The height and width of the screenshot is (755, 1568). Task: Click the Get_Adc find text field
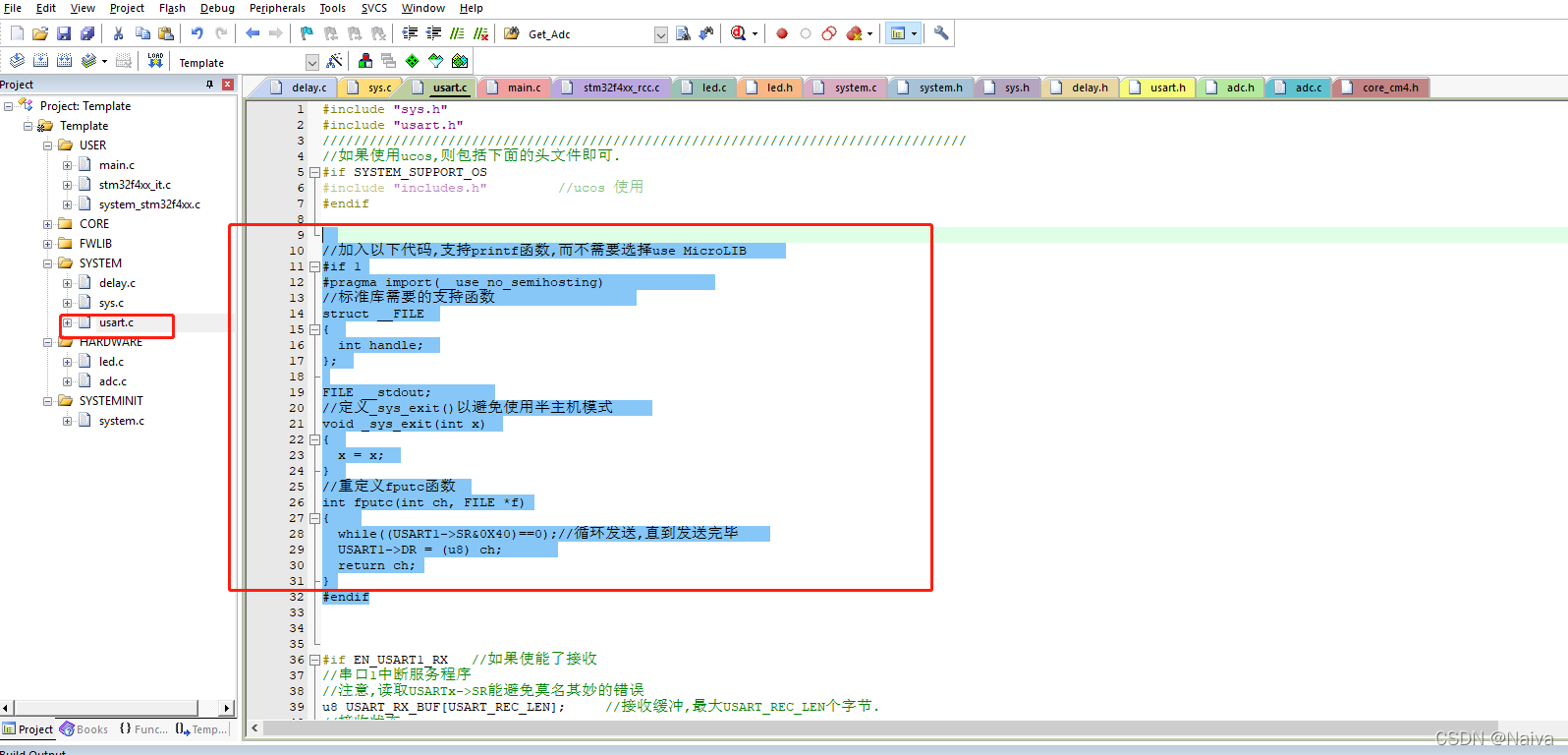coord(588,34)
